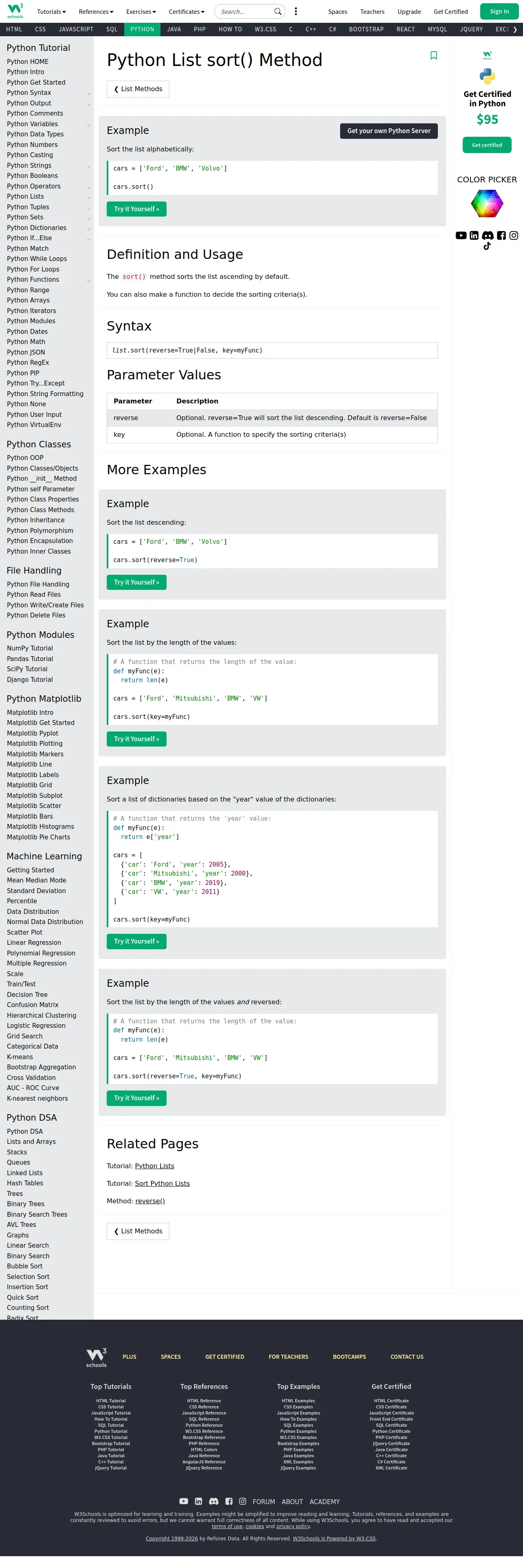Viewport: 523px width, 1568px height.
Task: Switch to the HTML tab in language bar
Action: tap(14, 29)
